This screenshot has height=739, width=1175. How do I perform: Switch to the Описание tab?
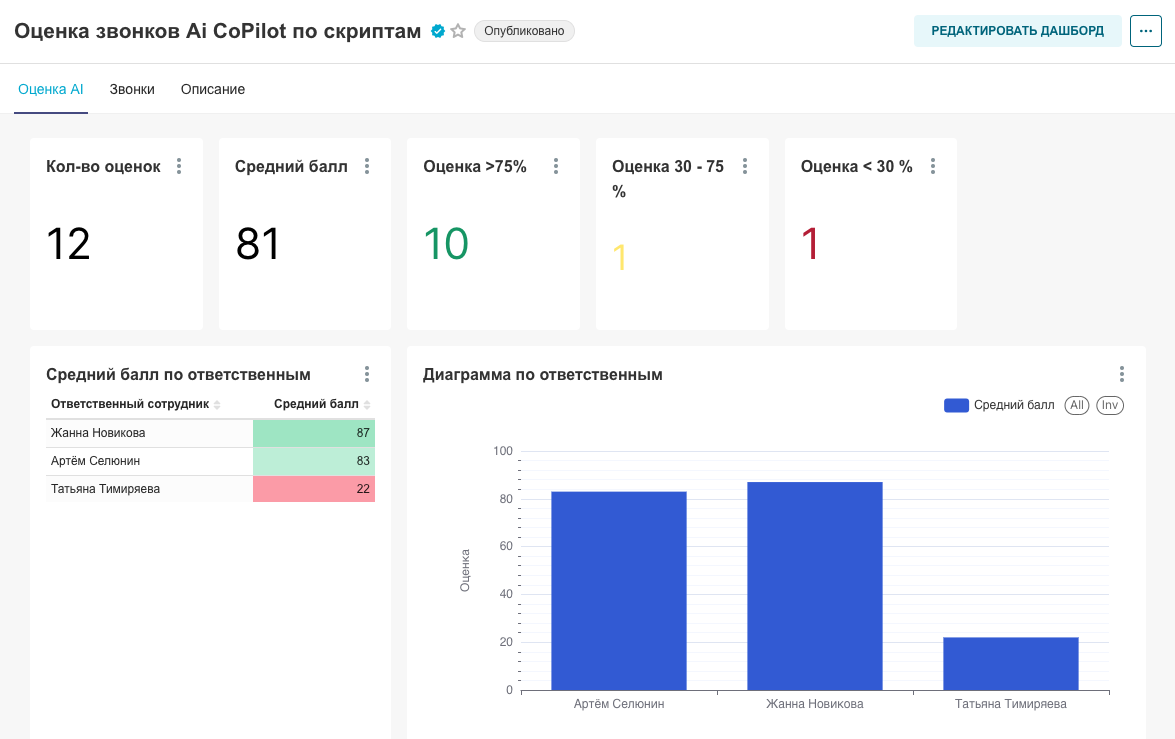[x=213, y=89]
